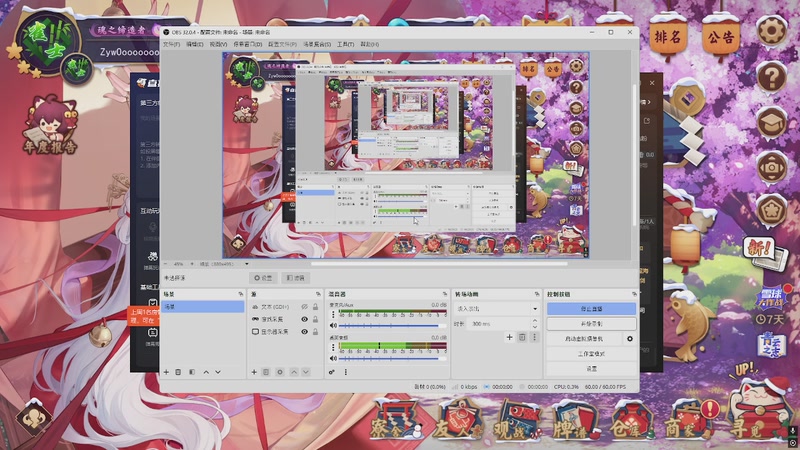The image size is (800, 450).
Task: Open the game settings gear at top right
Action: click(x=771, y=31)
